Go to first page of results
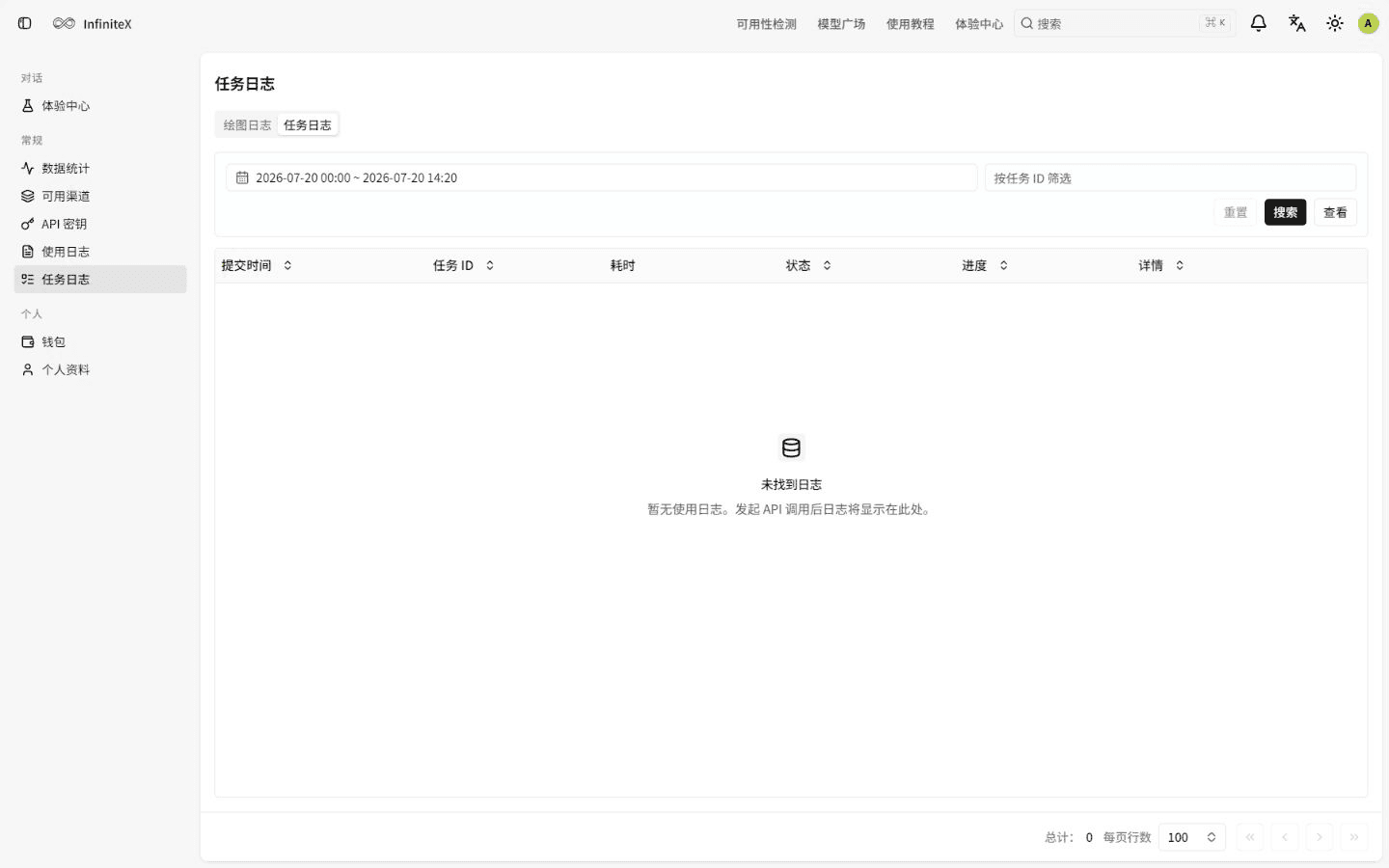The image size is (1389, 868). pos(1250,837)
